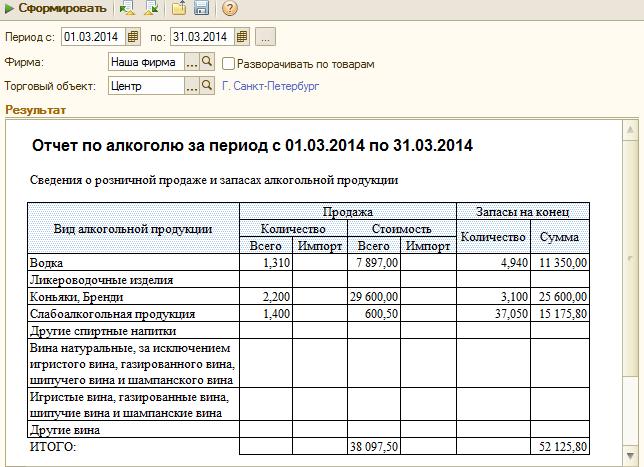Screen dimensions: 644x467
Task: Click the Сумма column header
Action: [560, 237]
